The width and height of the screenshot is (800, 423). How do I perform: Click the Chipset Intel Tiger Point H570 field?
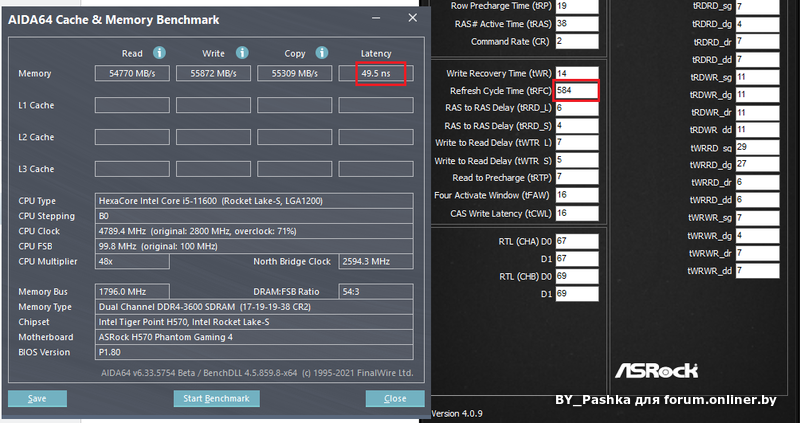point(254,322)
